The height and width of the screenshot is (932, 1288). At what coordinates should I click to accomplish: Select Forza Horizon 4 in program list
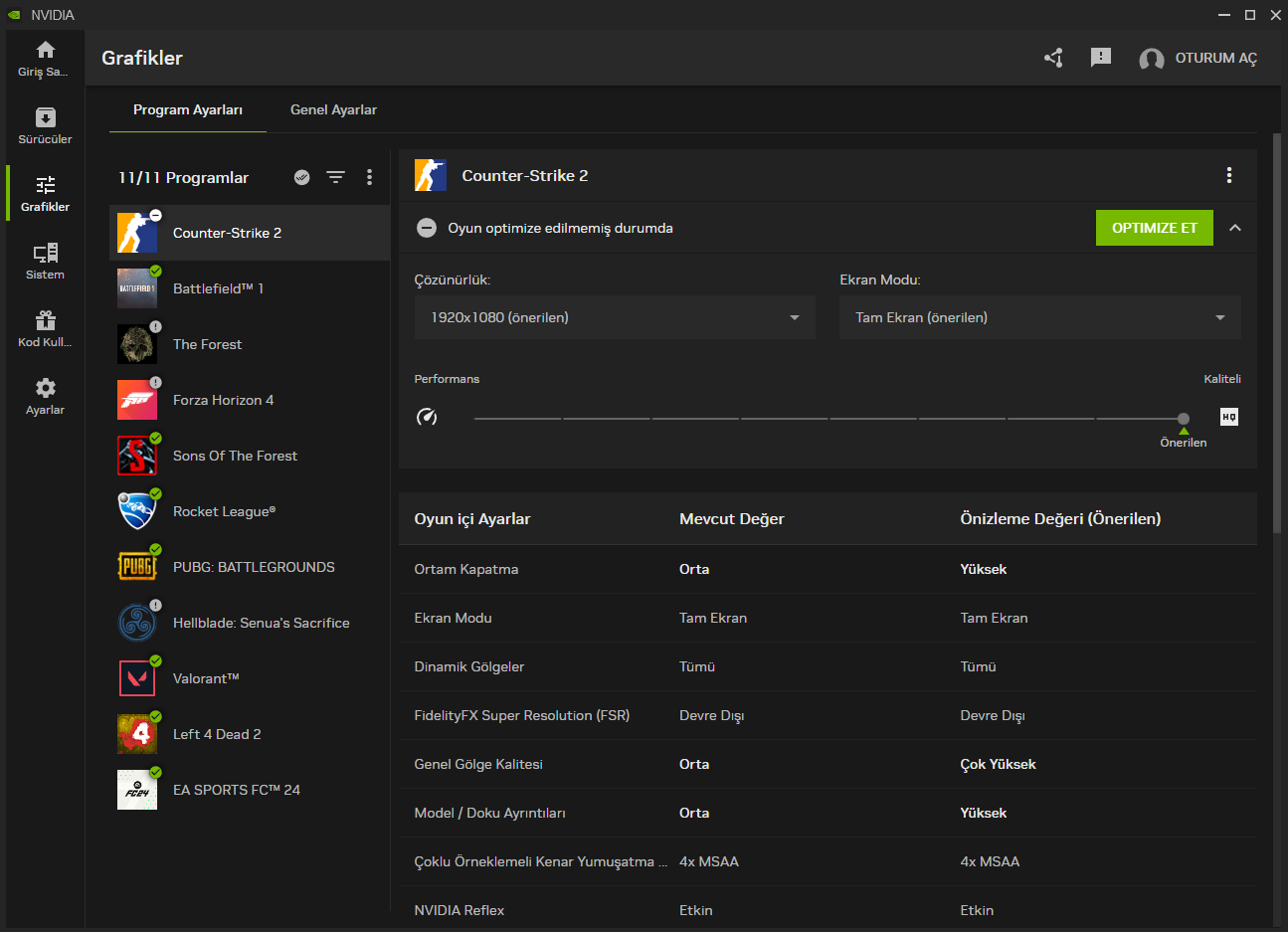[223, 400]
